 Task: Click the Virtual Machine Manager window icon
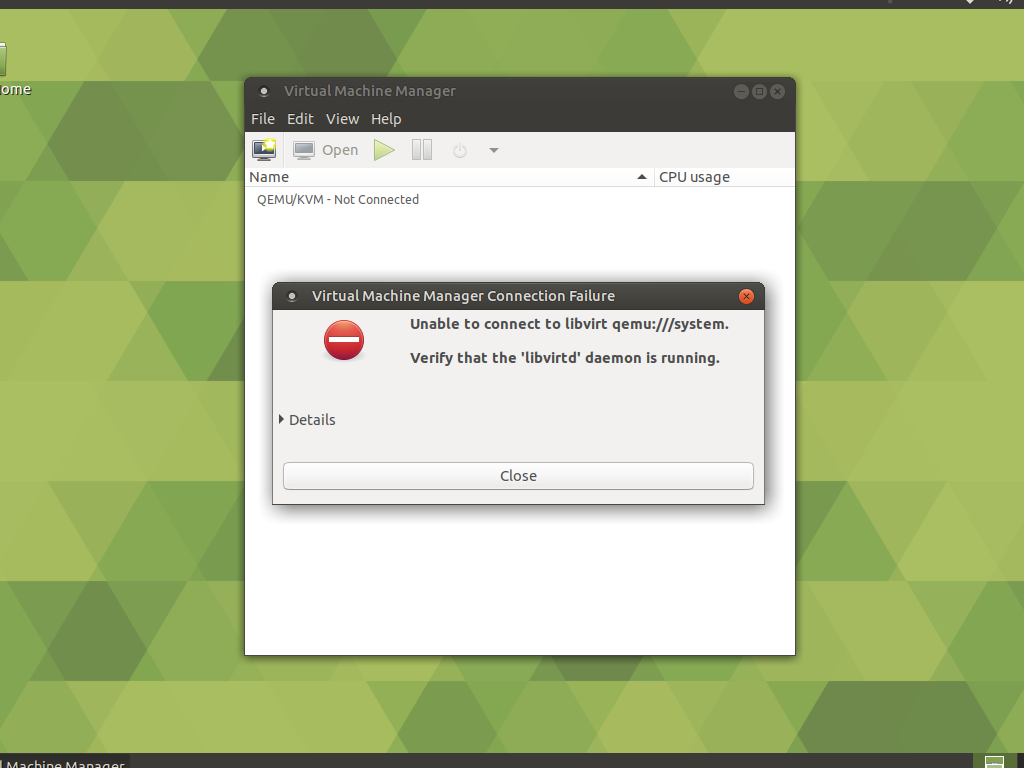click(x=263, y=91)
